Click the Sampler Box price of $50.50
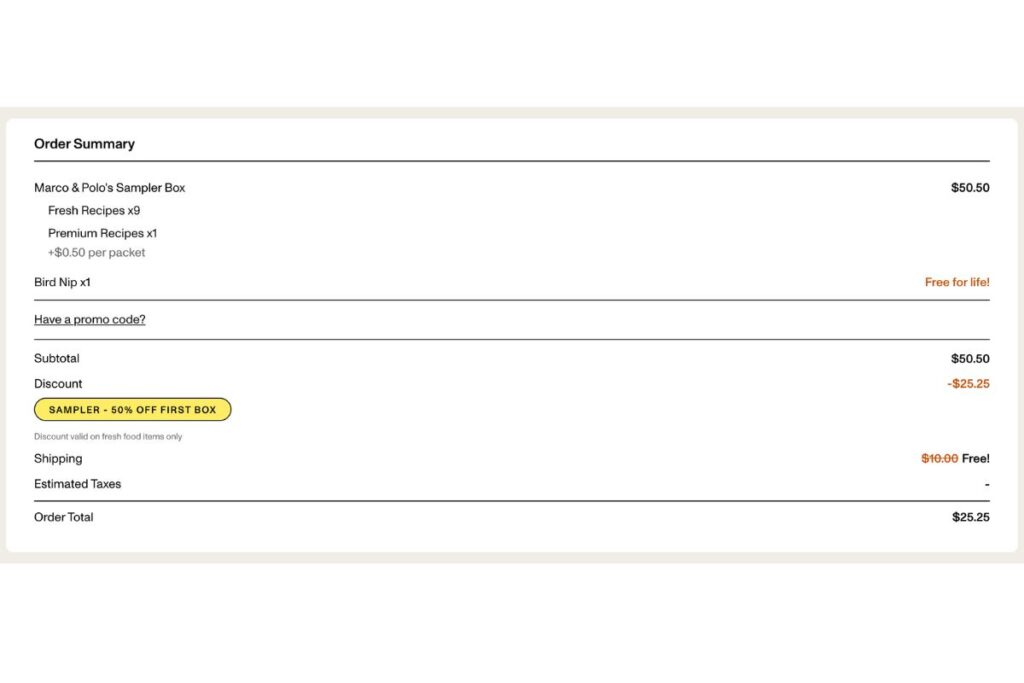The image size is (1024, 683). tap(969, 188)
